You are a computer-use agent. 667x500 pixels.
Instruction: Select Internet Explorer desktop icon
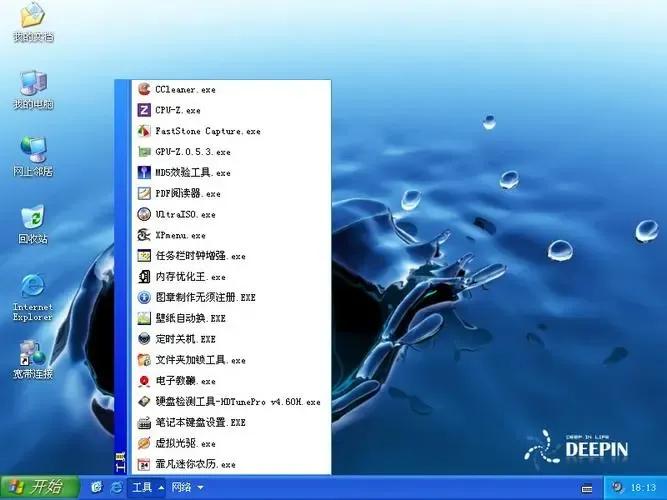(x=33, y=297)
